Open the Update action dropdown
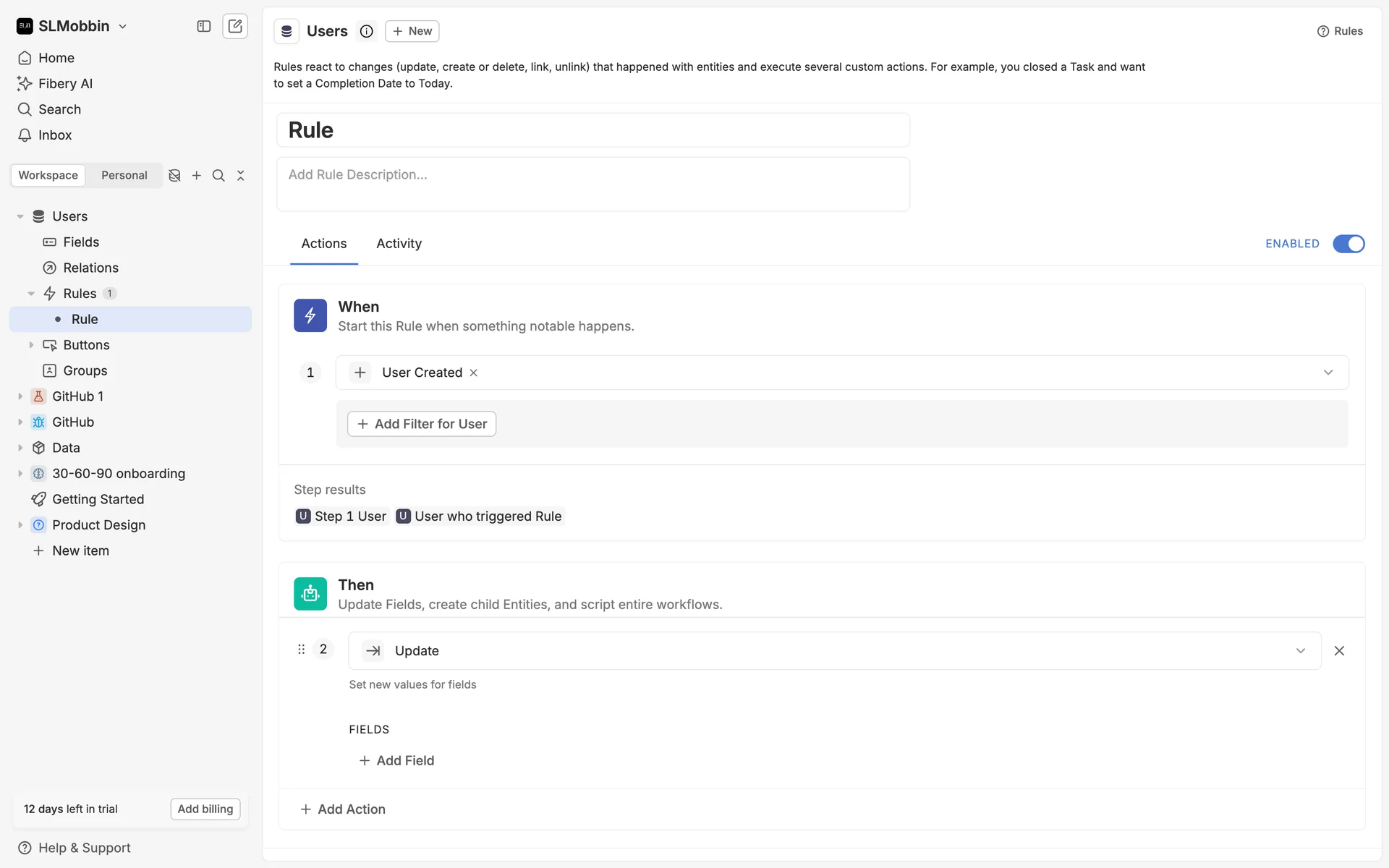The height and width of the screenshot is (868, 1389). 1300,650
